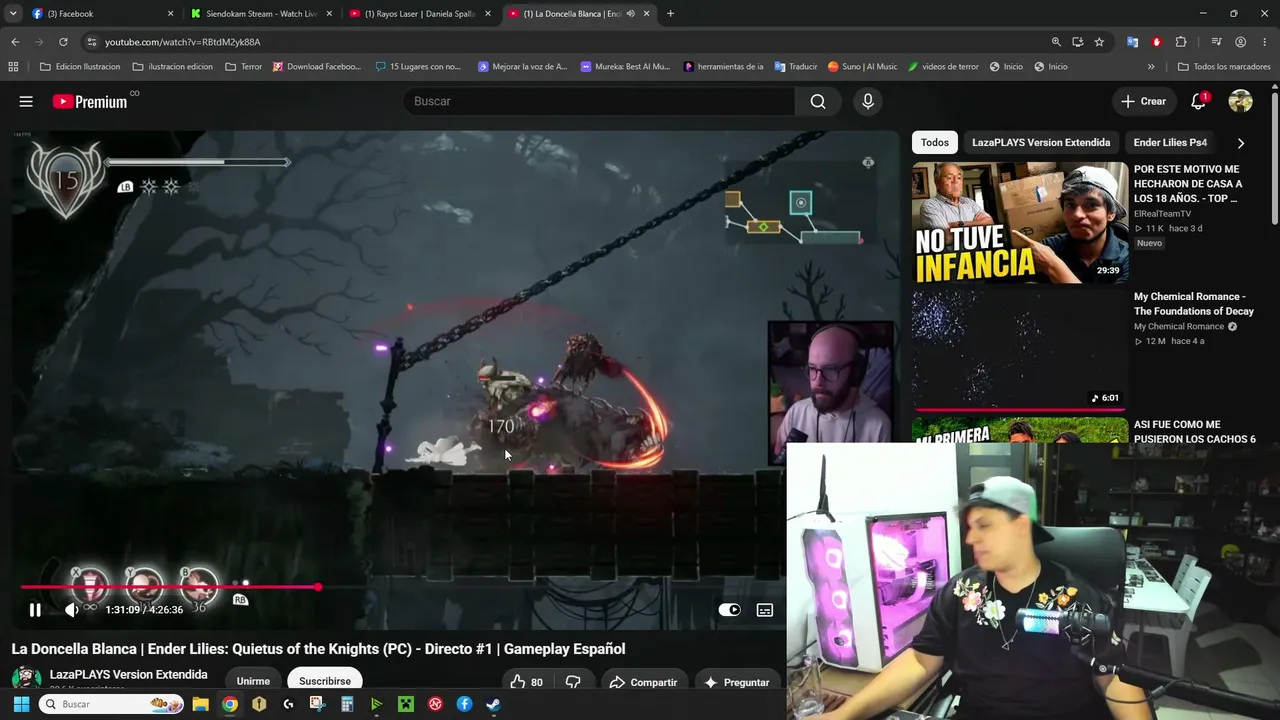Open the NO TUVE INFANCIA video thumbnail
1280x720 pixels.
click(x=1020, y=222)
